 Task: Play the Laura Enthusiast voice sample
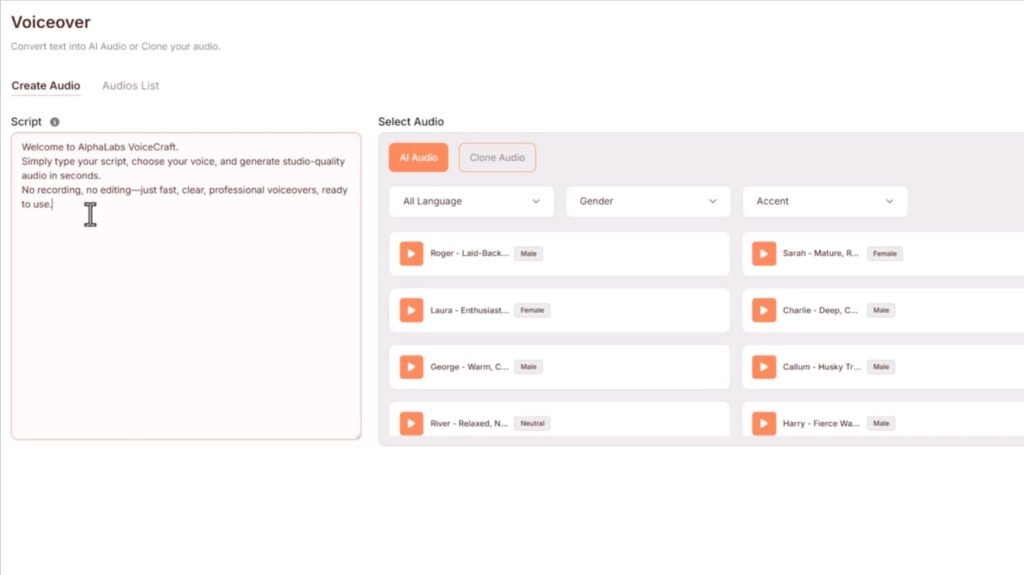(411, 311)
